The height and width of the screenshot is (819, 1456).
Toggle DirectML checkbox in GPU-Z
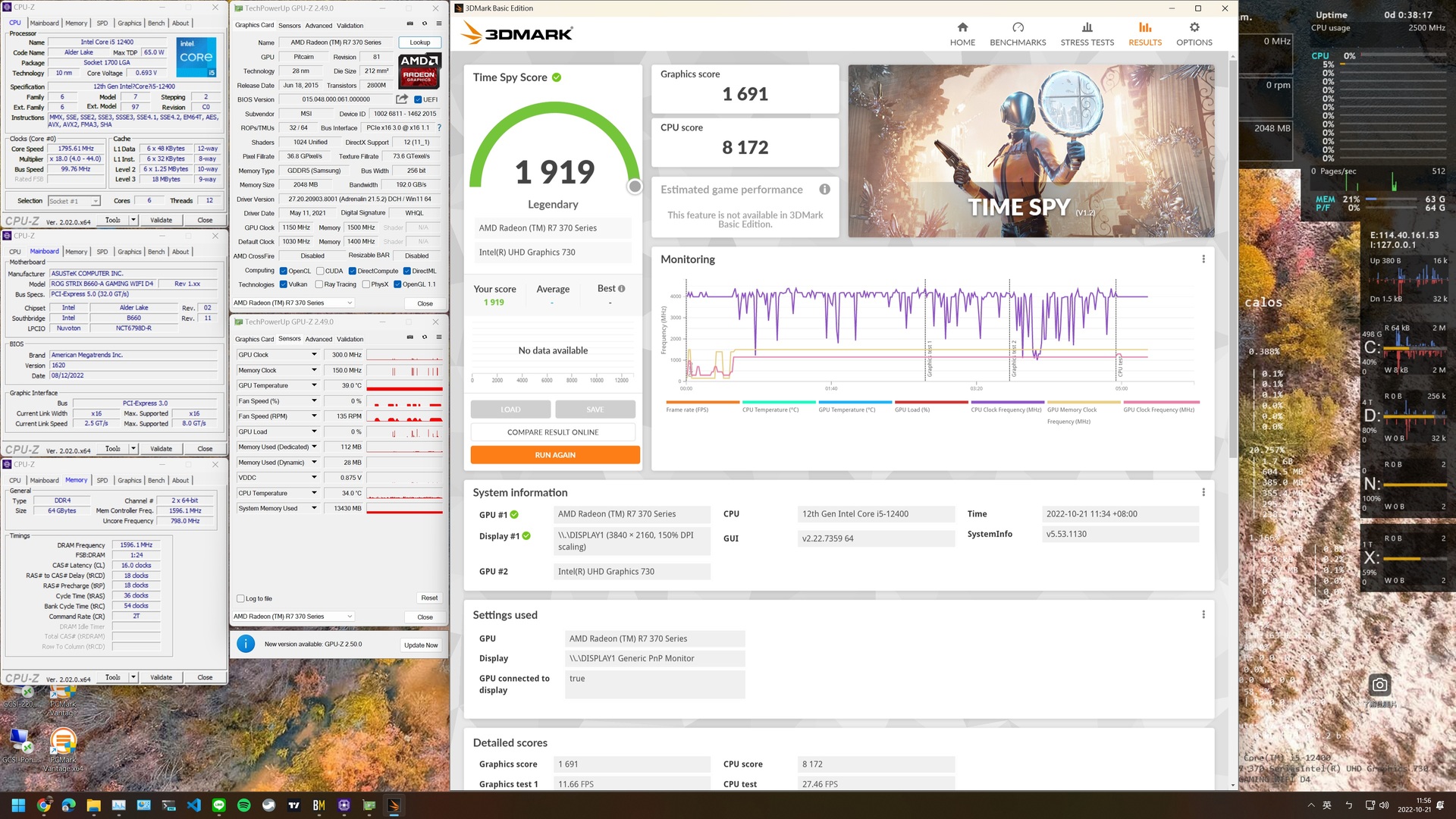click(x=407, y=271)
